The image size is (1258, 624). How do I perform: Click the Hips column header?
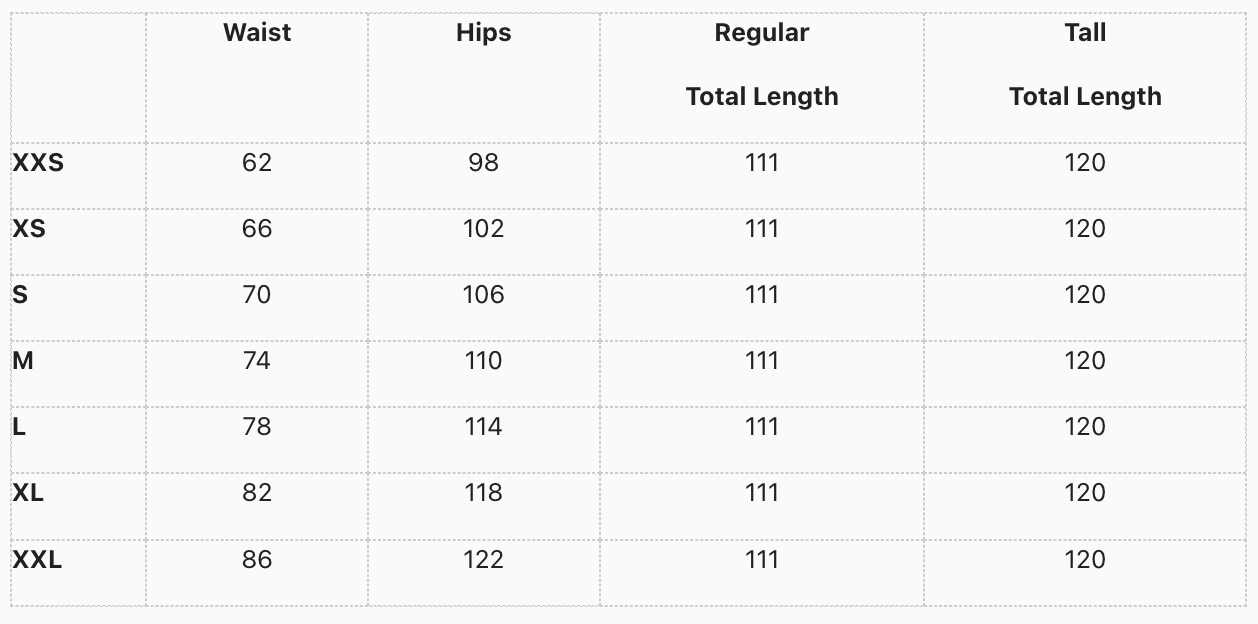click(483, 33)
